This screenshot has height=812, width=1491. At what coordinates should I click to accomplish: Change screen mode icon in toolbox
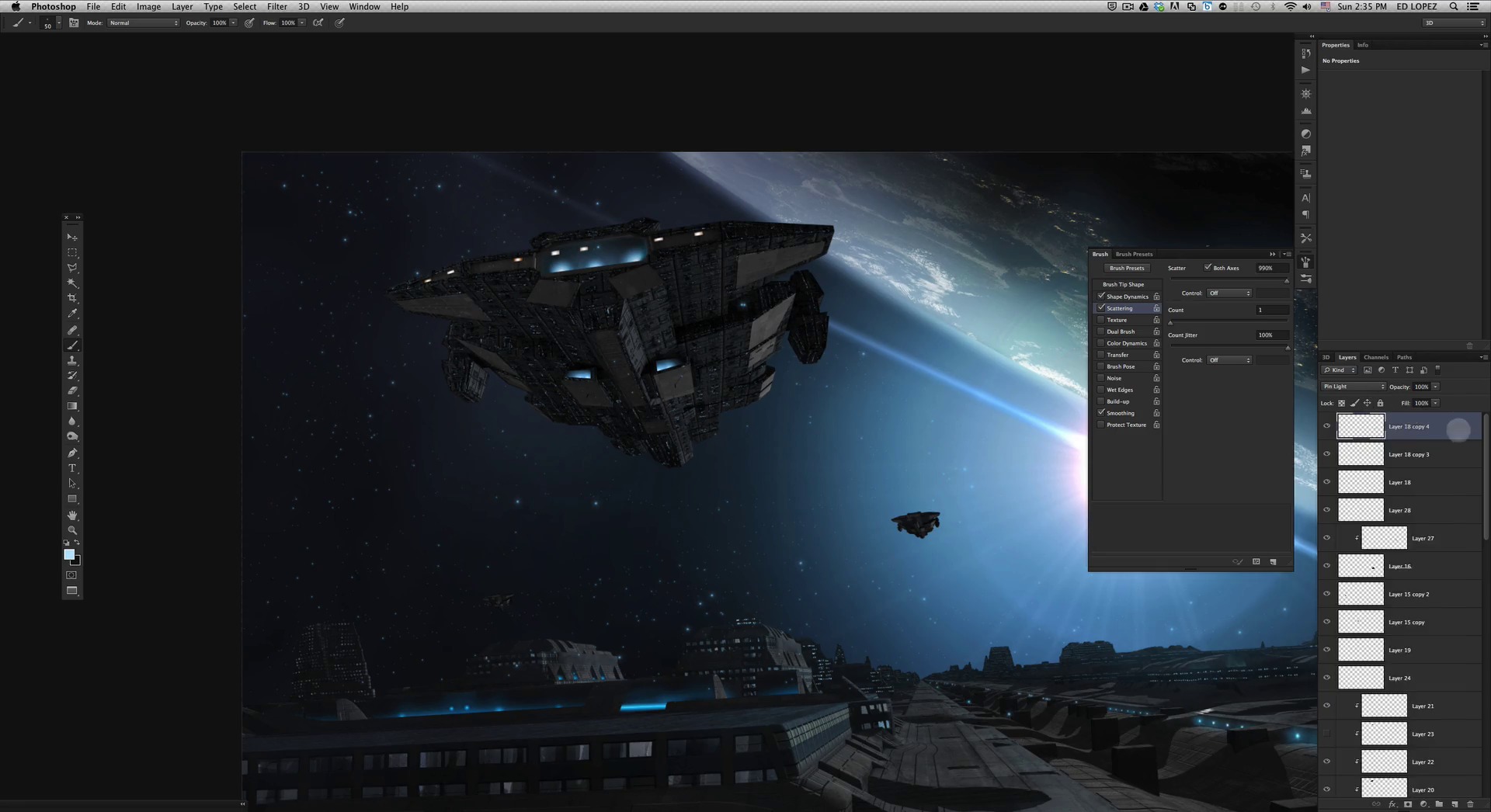[x=71, y=591]
